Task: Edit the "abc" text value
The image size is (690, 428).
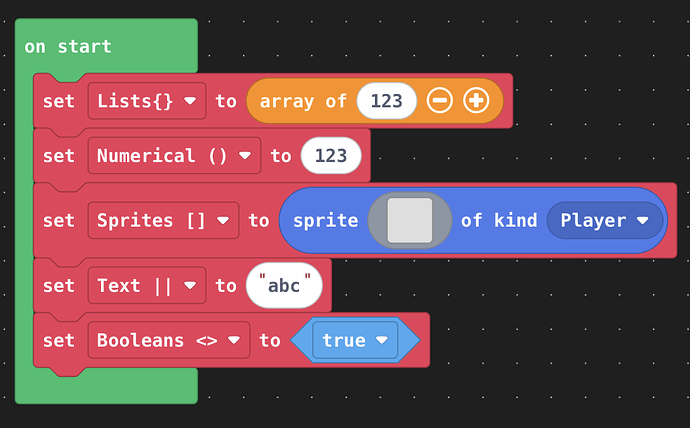Action: coord(284,285)
